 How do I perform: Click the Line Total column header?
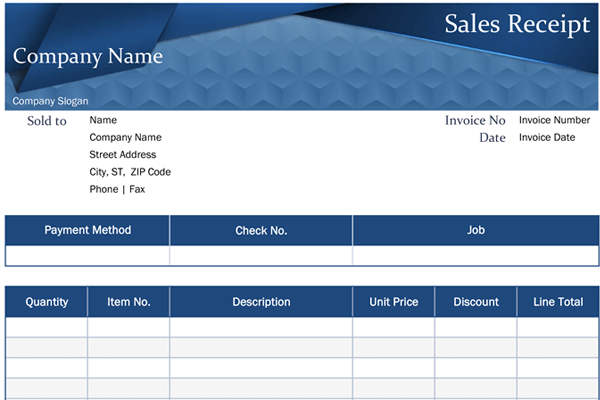tap(558, 301)
